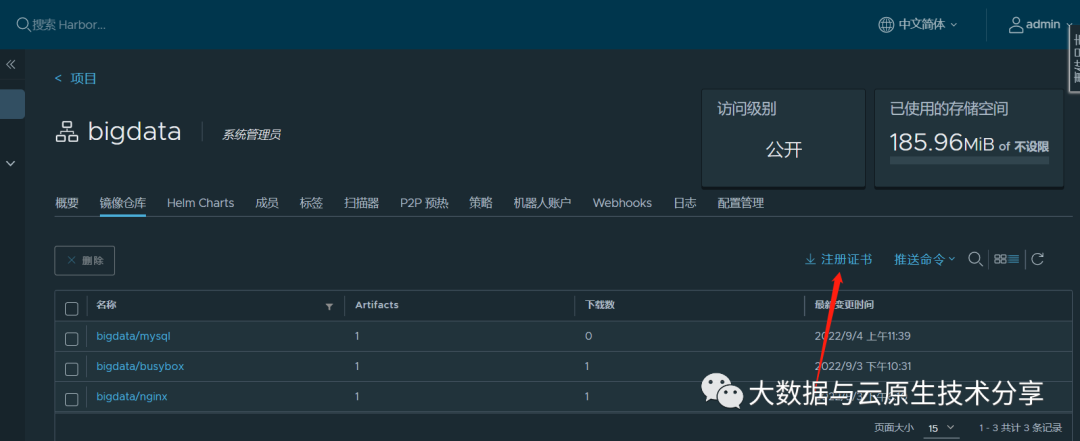Open the 镜像仓库 tab

tap(123, 203)
